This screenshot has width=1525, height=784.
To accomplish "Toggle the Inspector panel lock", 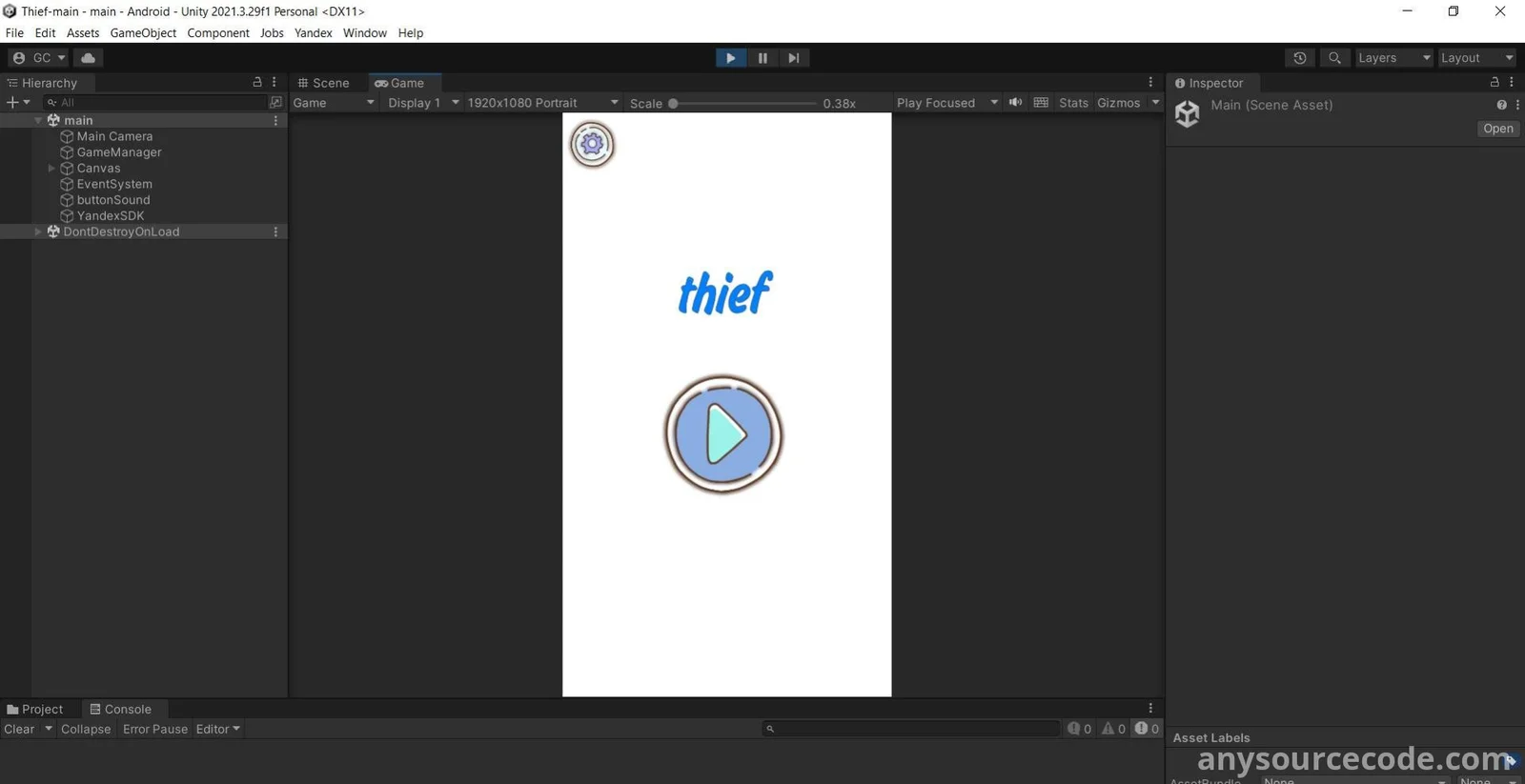I will pyautogui.click(x=1494, y=83).
